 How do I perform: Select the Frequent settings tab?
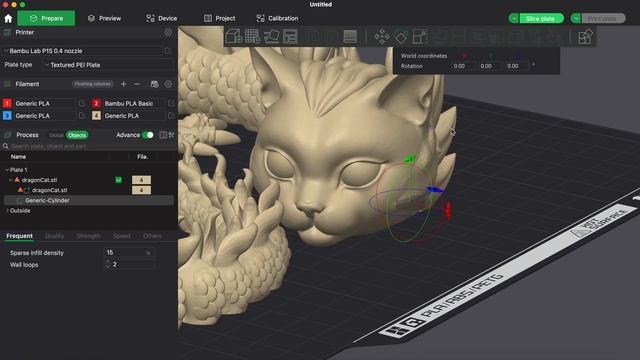[x=20, y=236]
